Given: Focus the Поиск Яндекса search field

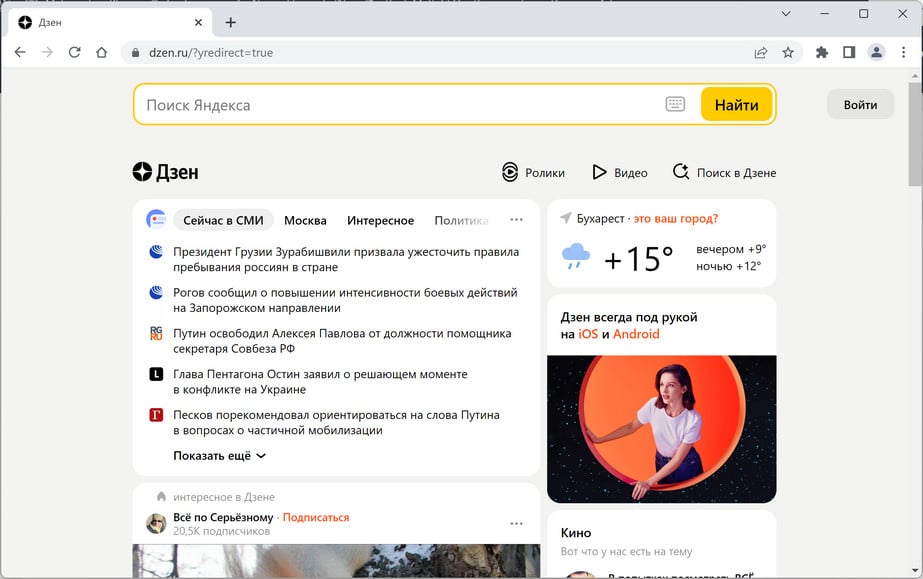Looking at the screenshot, I should coord(400,105).
